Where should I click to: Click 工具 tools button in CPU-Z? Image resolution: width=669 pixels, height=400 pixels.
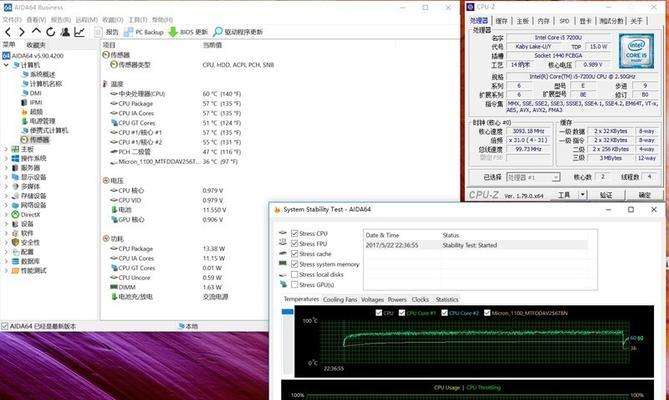coord(564,195)
